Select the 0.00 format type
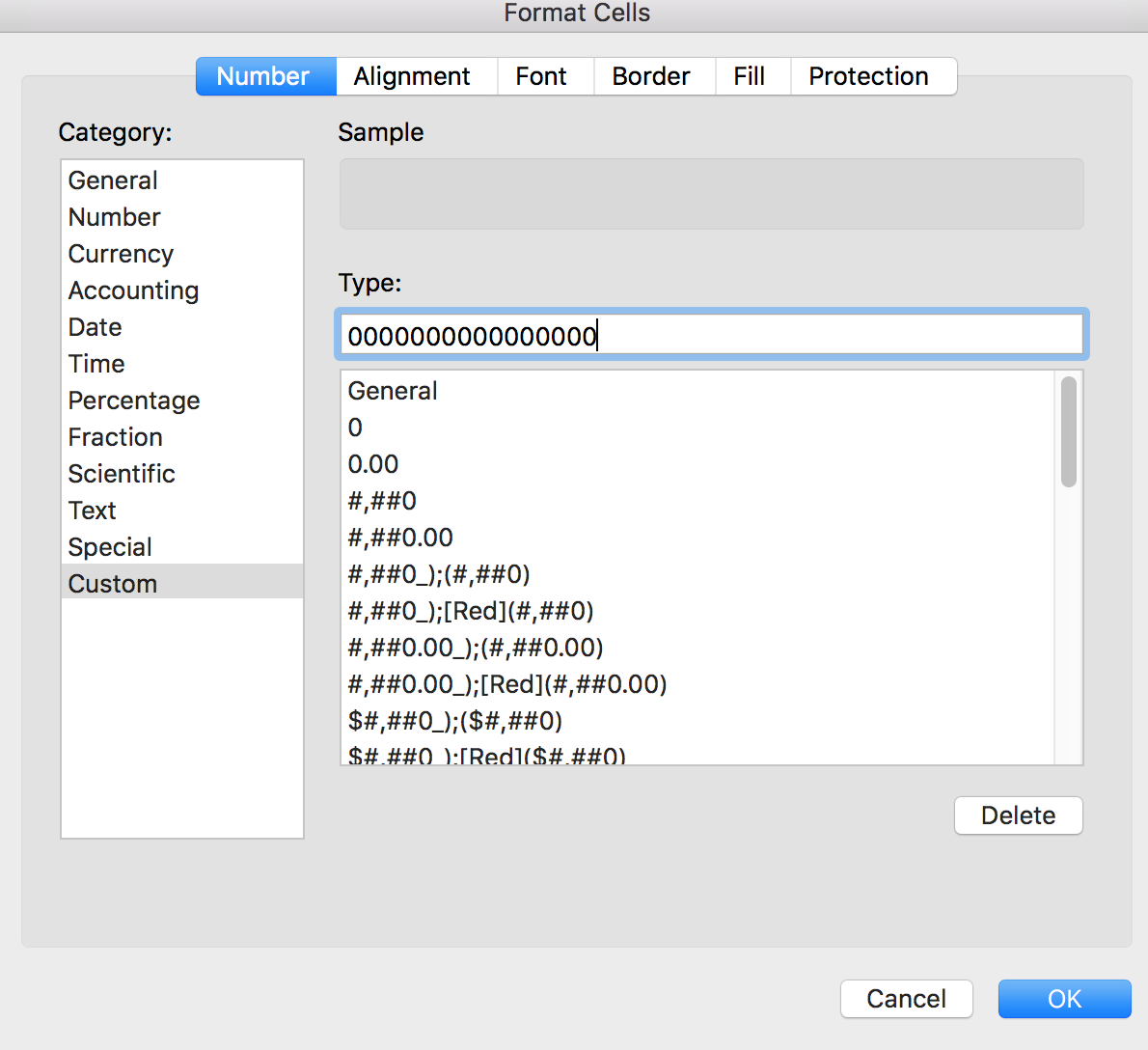The width and height of the screenshot is (1148, 1050). [x=373, y=464]
